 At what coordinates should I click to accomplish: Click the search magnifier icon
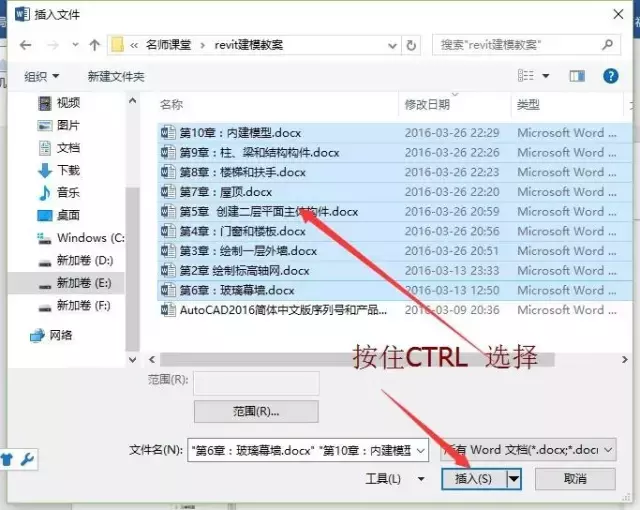(608, 44)
